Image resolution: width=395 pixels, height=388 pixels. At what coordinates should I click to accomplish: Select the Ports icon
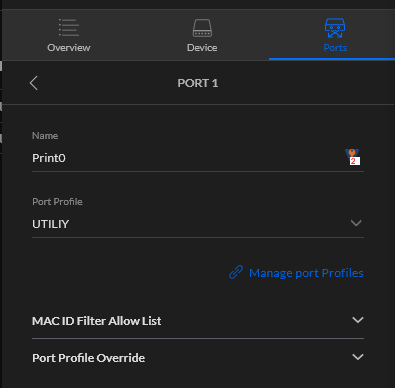point(335,28)
